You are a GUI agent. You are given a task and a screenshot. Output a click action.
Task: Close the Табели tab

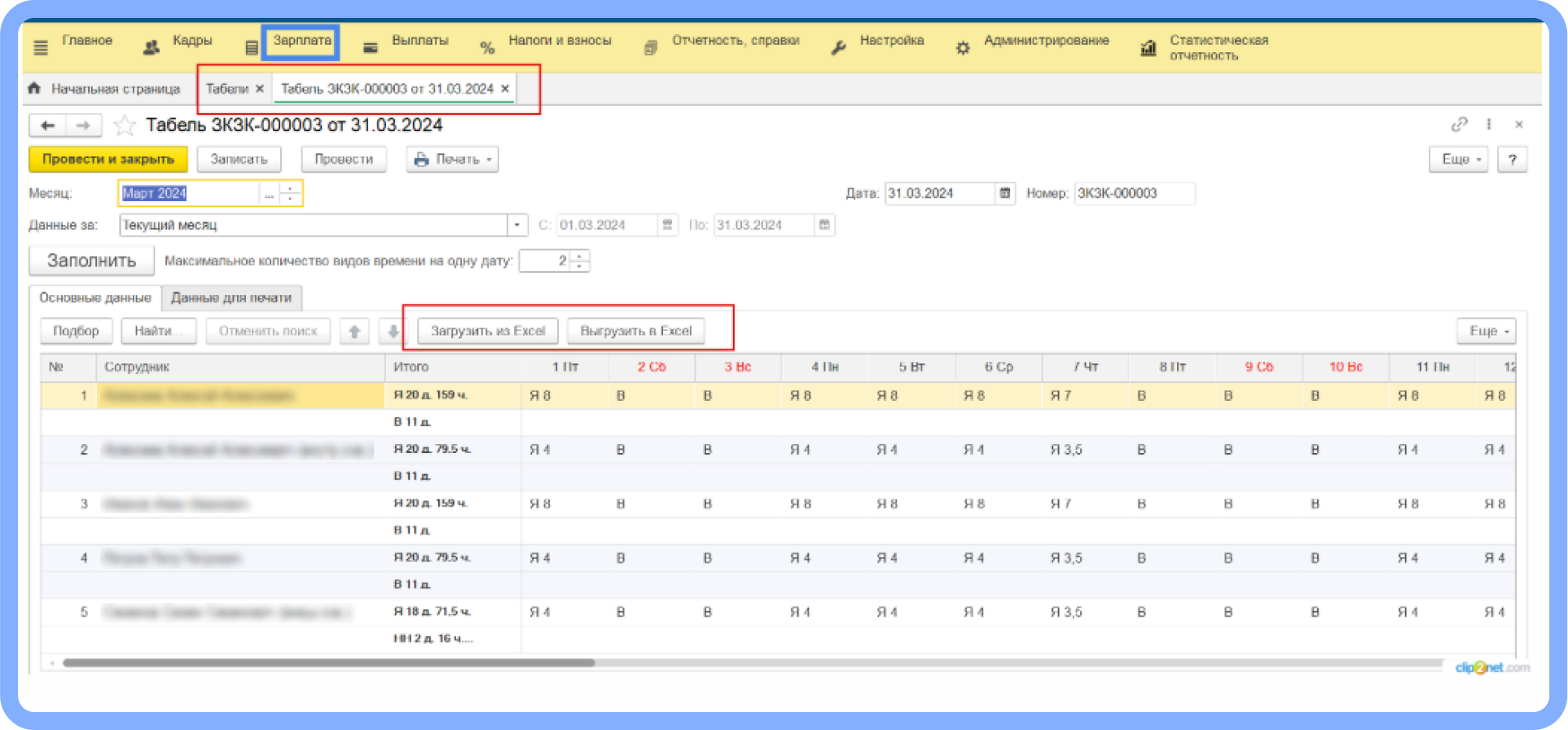pyautogui.click(x=260, y=89)
